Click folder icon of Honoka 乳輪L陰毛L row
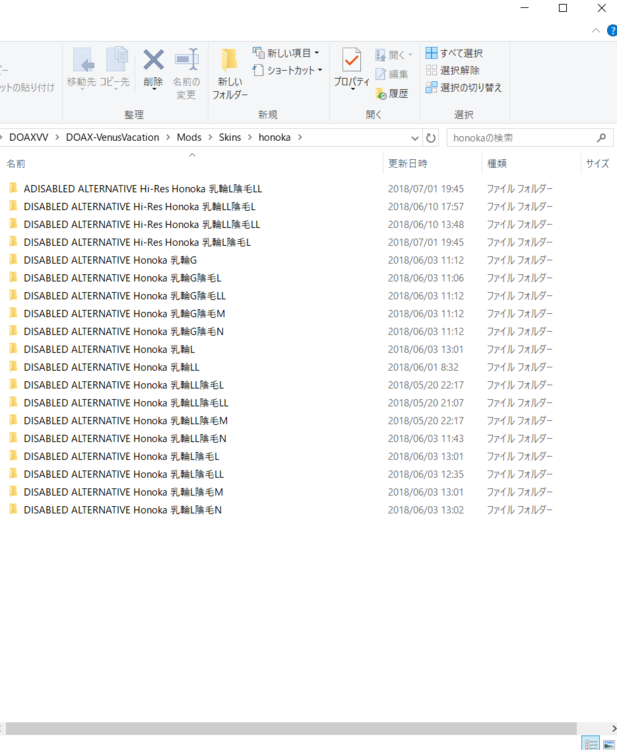This screenshot has width=617, height=750. [13, 456]
